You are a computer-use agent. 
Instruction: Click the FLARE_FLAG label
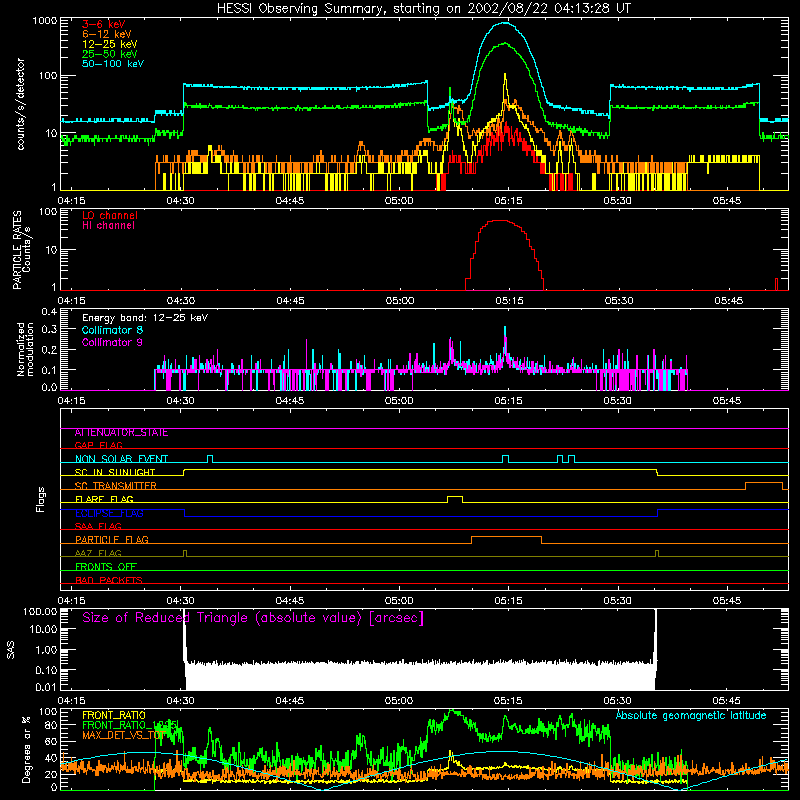104,499
